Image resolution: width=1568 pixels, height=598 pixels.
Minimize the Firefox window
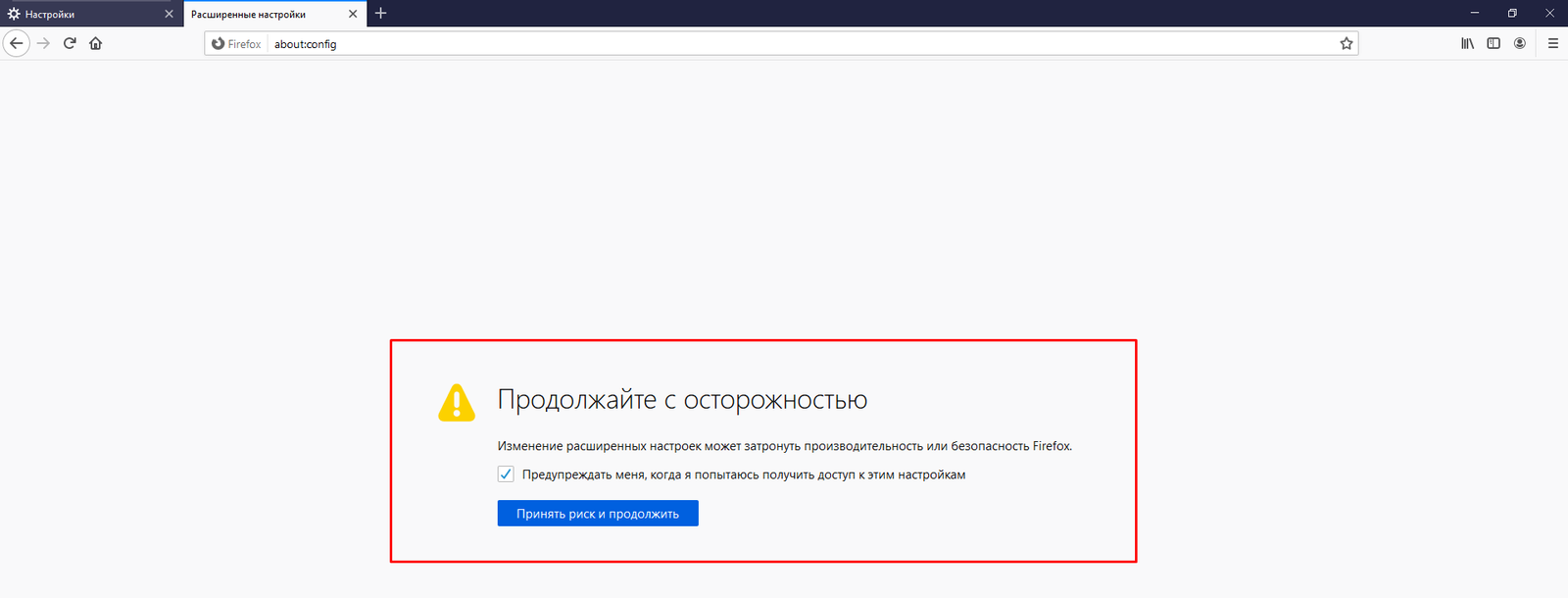pyautogui.click(x=1474, y=13)
